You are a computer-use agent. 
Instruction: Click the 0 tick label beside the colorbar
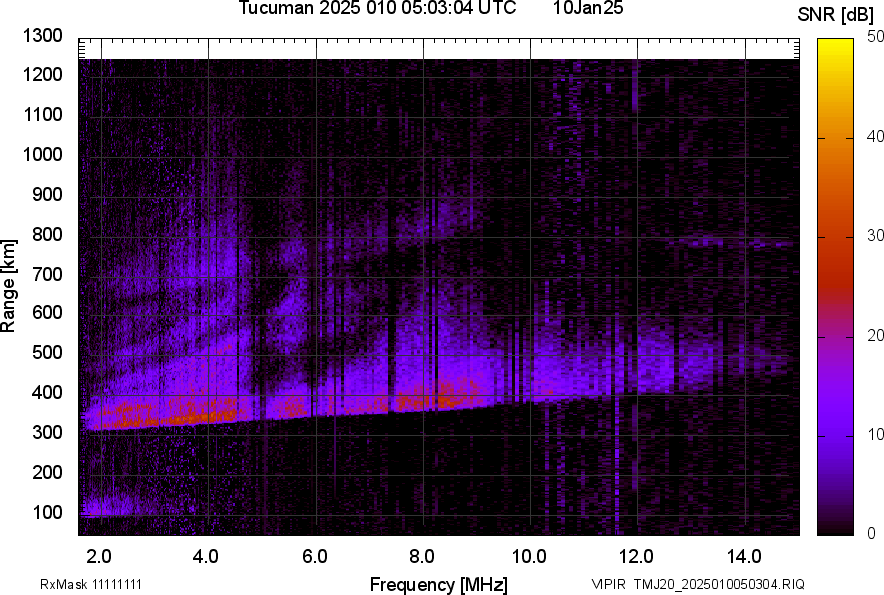pos(871,534)
